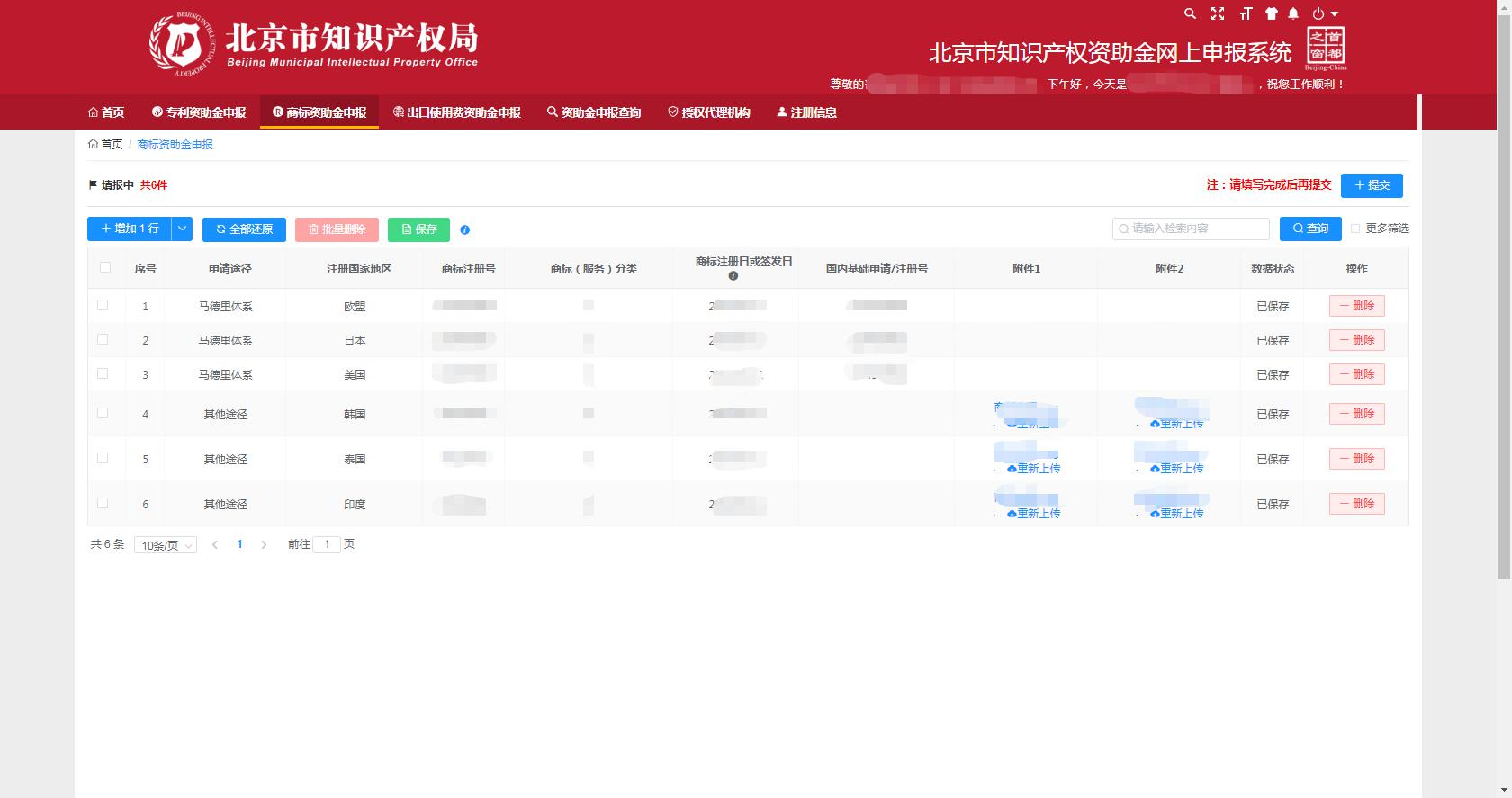Click the 首都之窗 Beijing-China badge
Viewport: 1512px width, 798px height.
(1326, 49)
